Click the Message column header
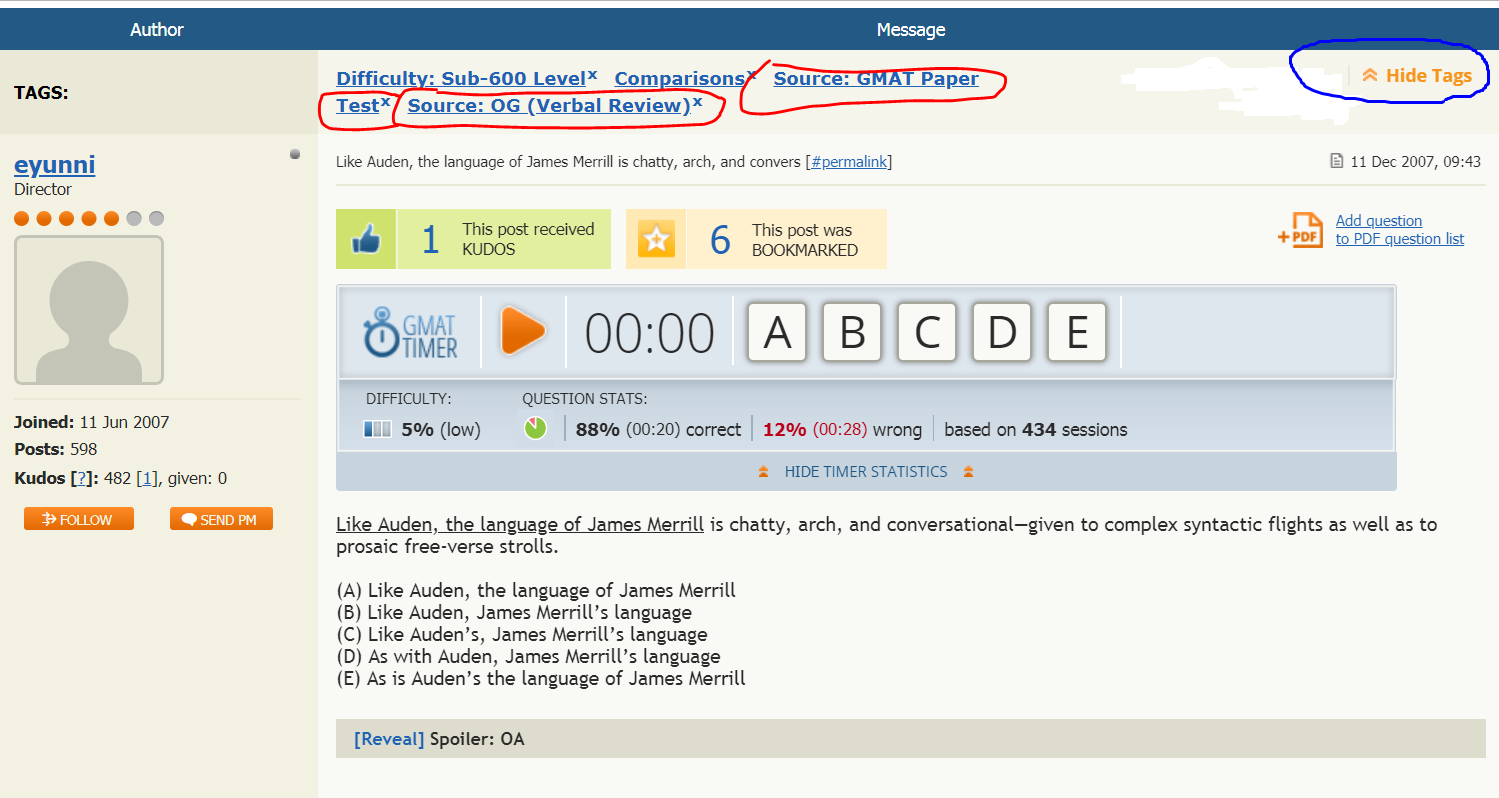Image resolution: width=1499 pixels, height=798 pixels. (911, 30)
